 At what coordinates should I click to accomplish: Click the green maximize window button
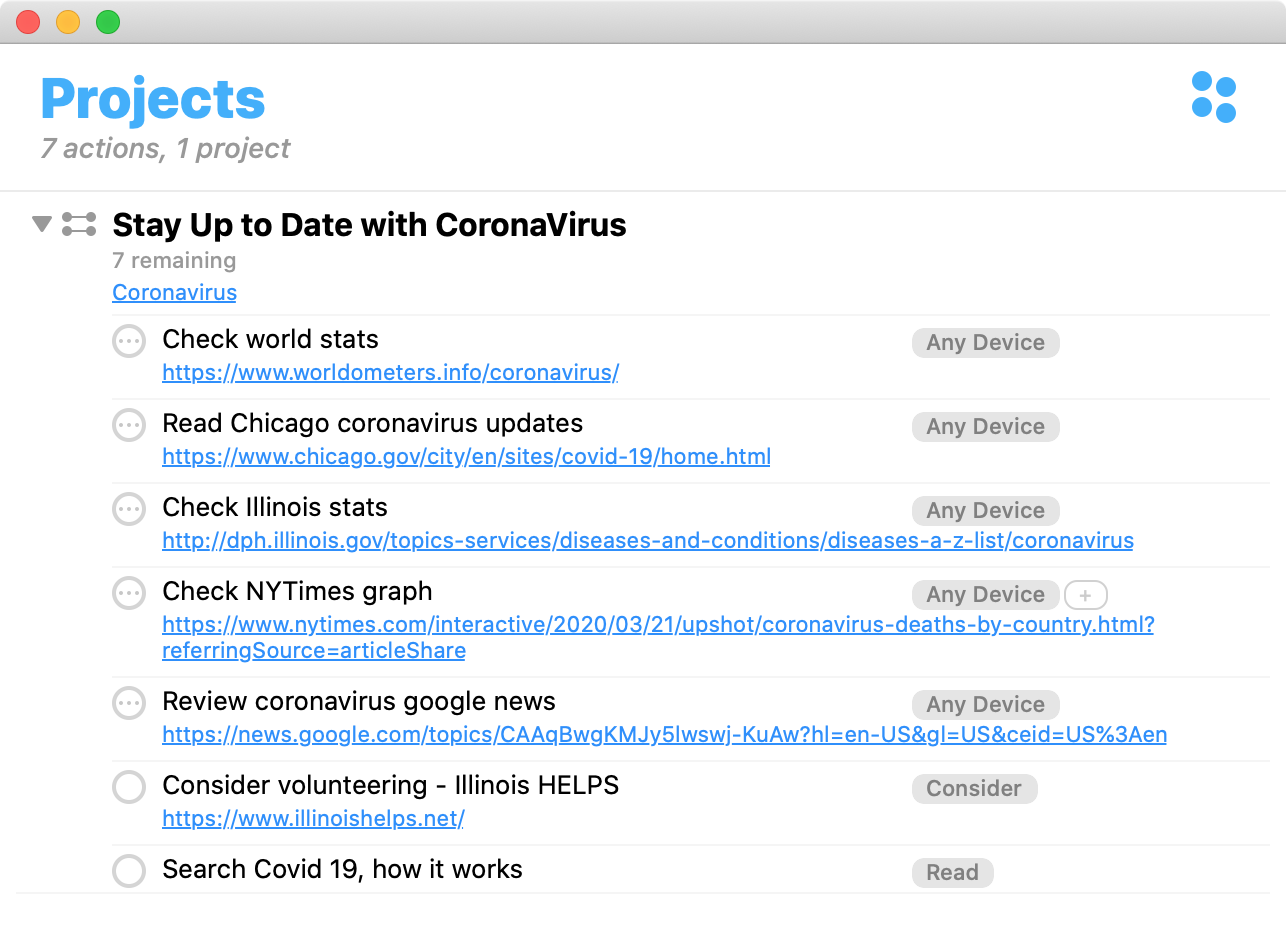108,22
